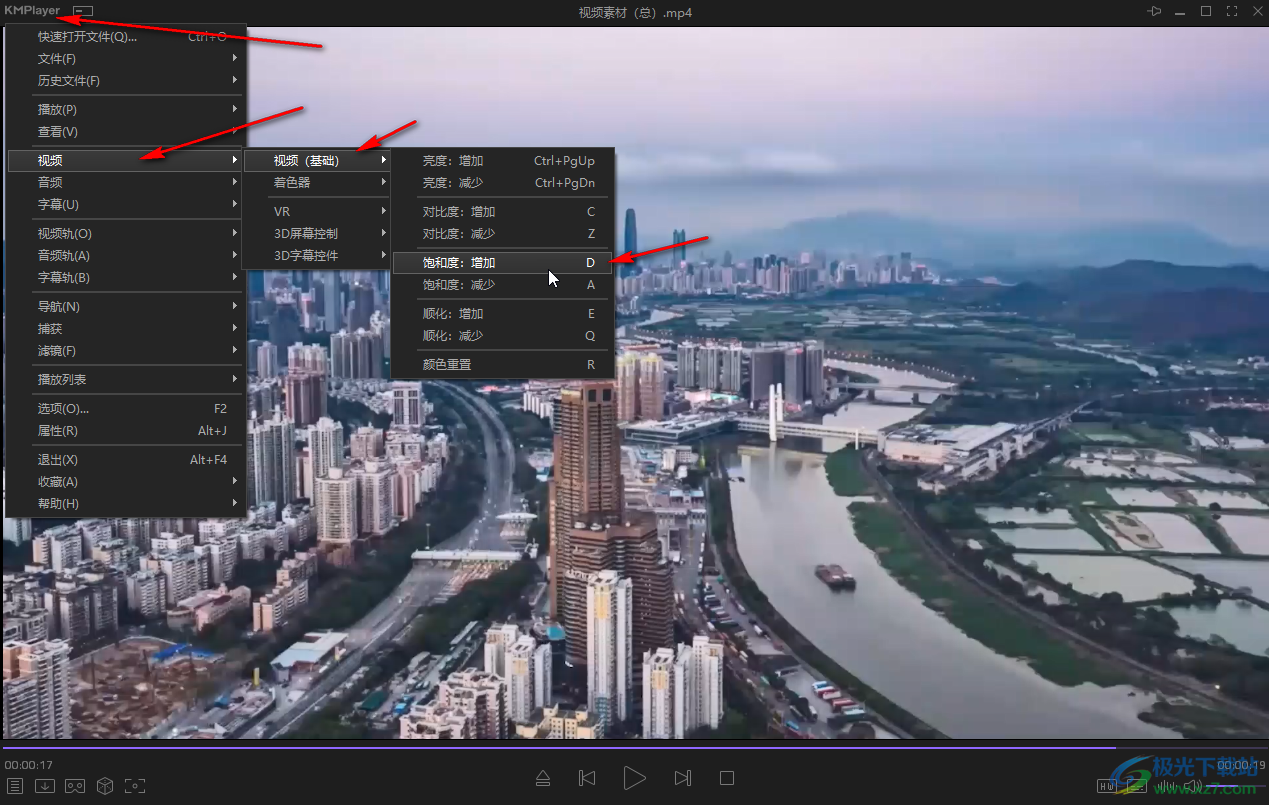This screenshot has width=1269, height=805.
Task: Open the 查看(V) menu entry
Action: point(126,132)
